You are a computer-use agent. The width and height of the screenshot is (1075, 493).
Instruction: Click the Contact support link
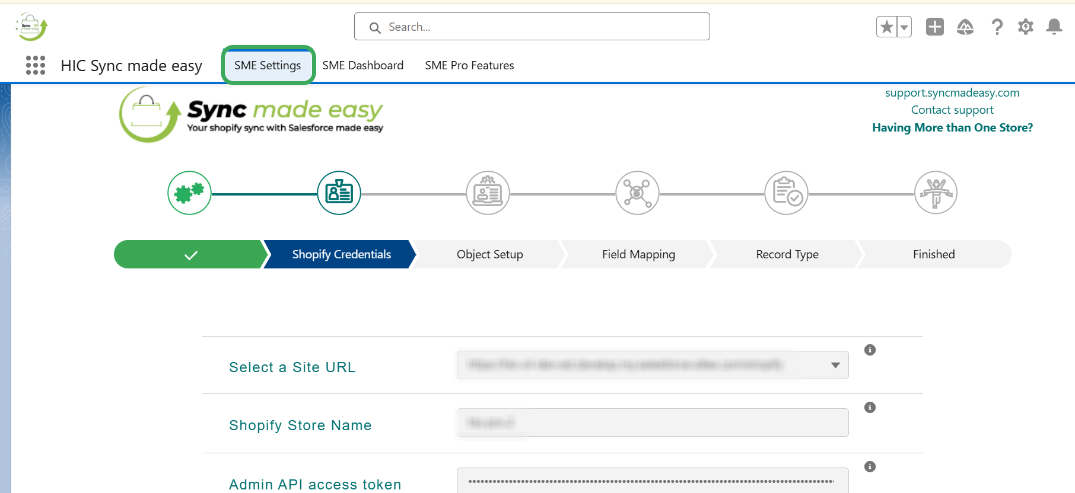click(x=952, y=110)
